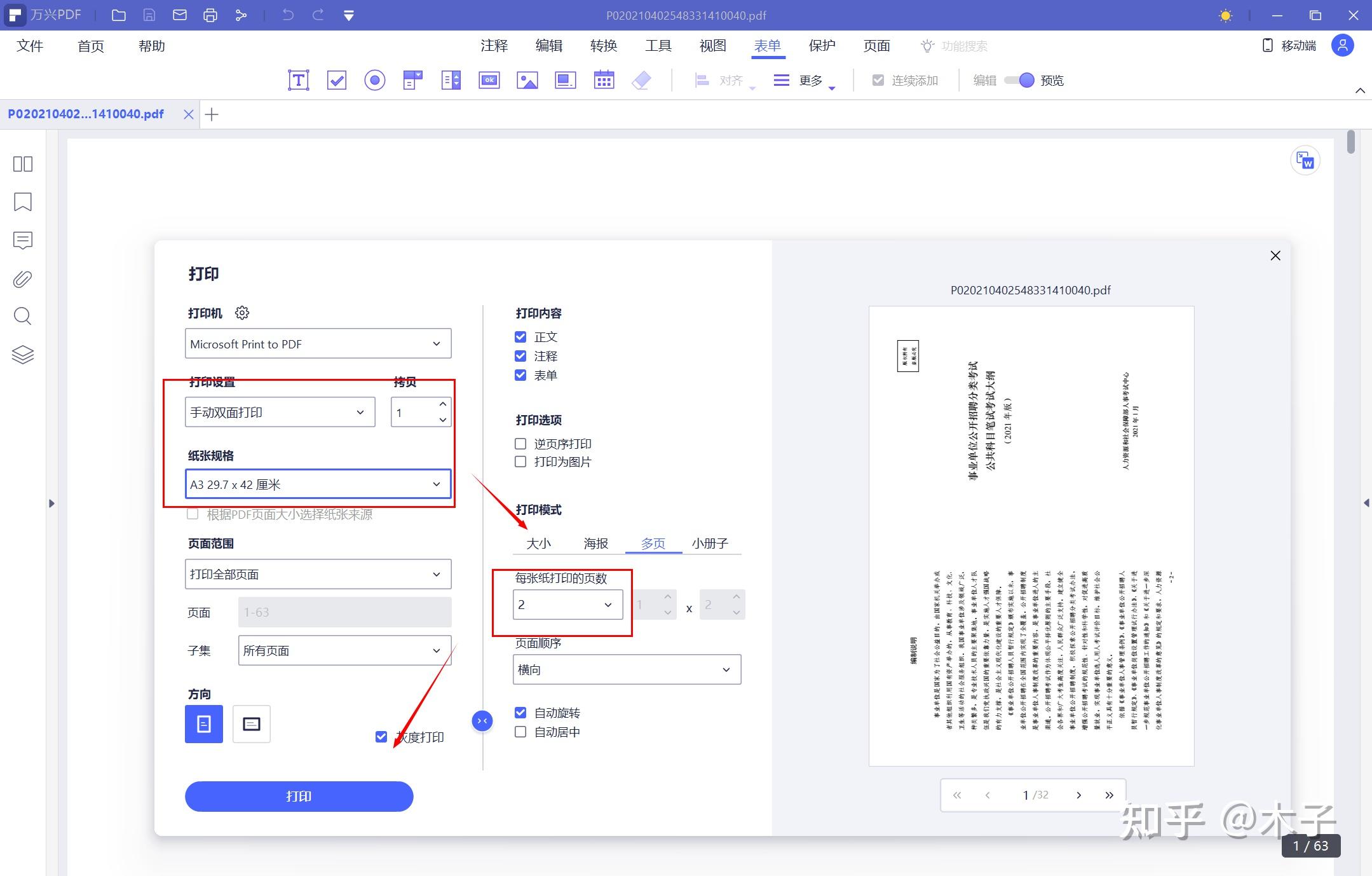The width and height of the screenshot is (1372, 876).
Task: Select the date field form tool
Action: (604, 80)
